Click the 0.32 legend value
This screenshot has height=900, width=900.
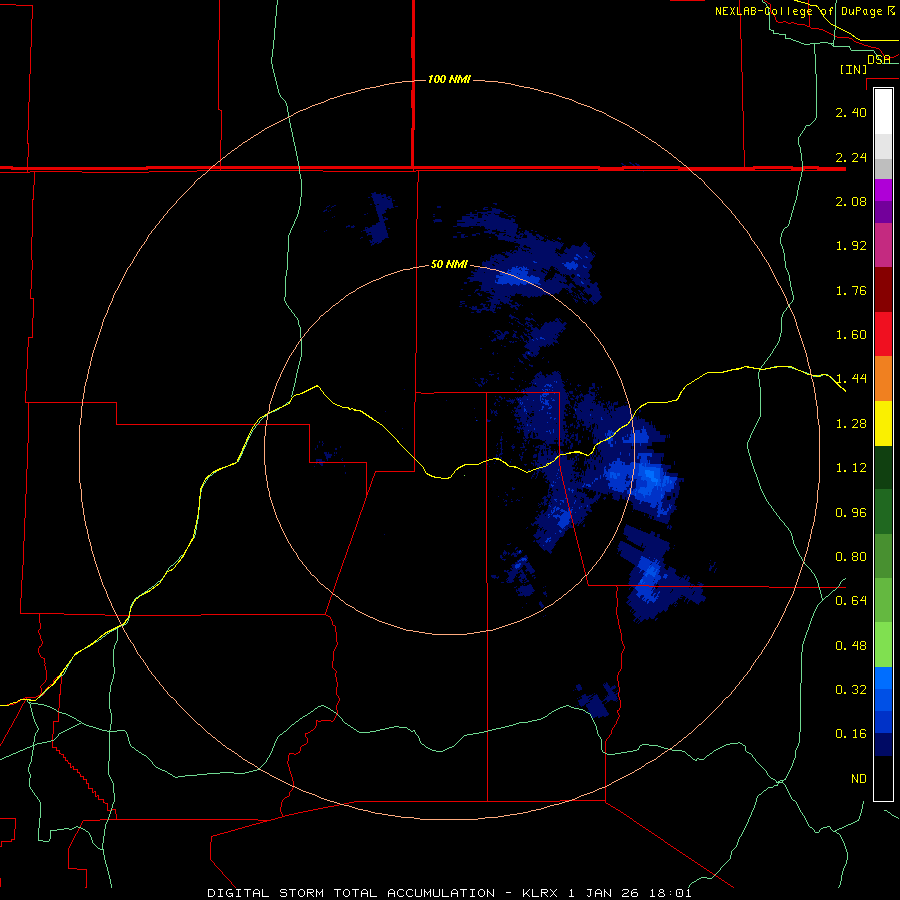pyautogui.click(x=851, y=690)
